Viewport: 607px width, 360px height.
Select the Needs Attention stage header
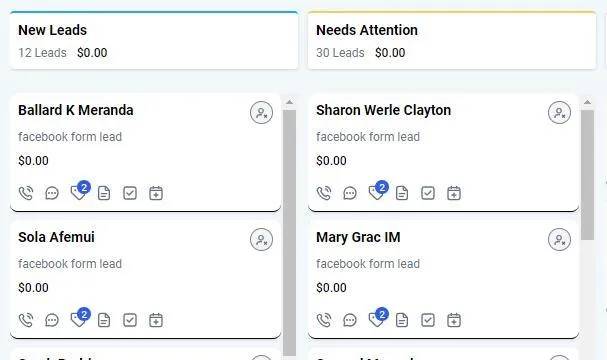point(452,41)
